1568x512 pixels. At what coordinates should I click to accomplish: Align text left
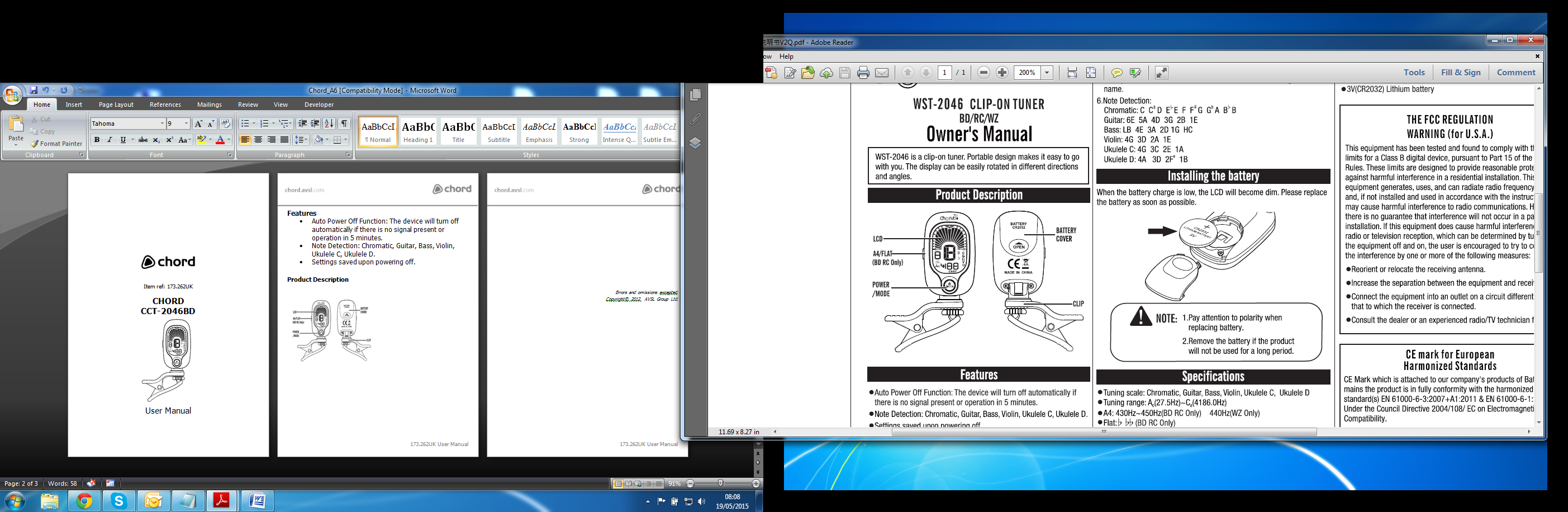[245, 140]
